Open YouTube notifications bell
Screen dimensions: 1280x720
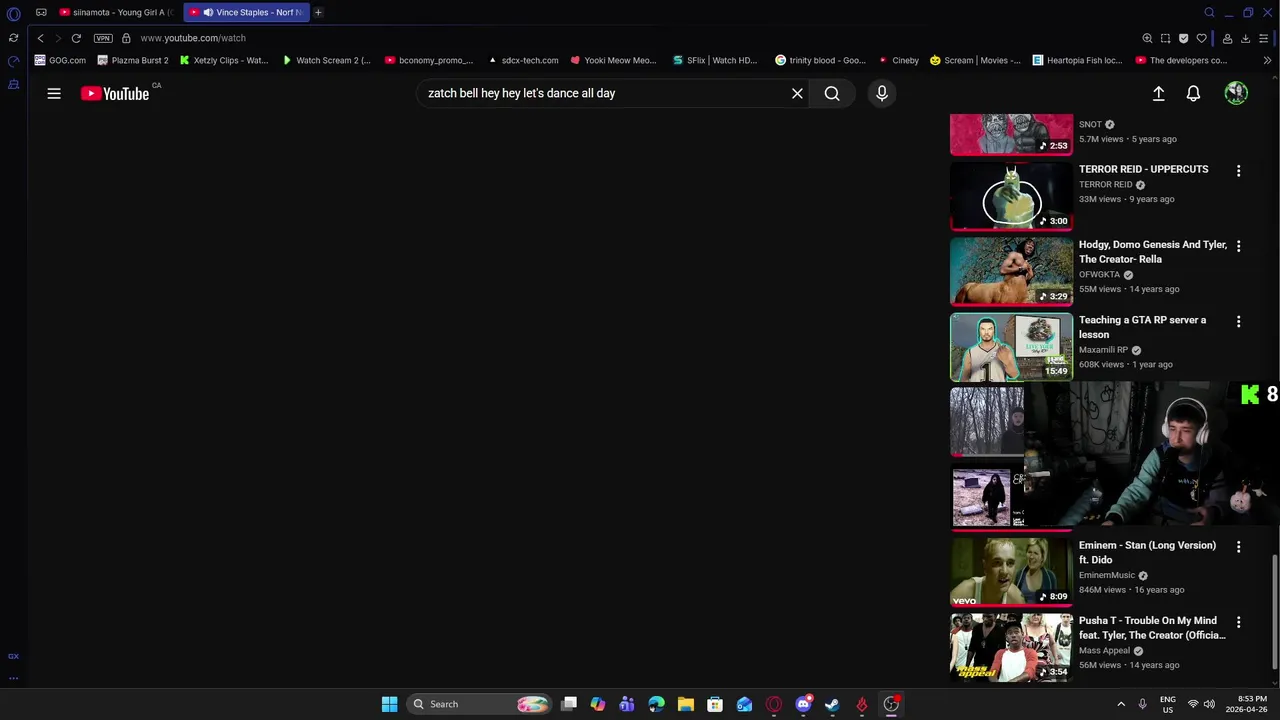pos(1193,93)
